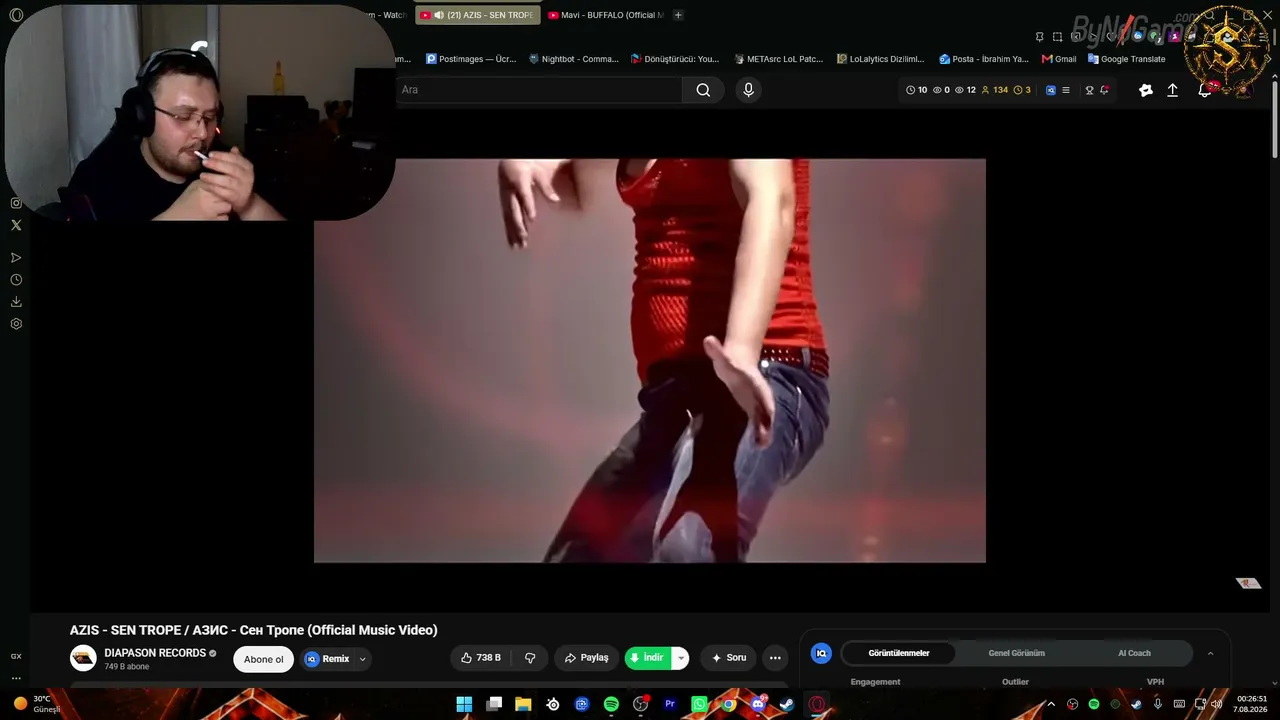Click the Opera menu logo icon
The width and height of the screenshot is (1280, 720).
point(16,15)
